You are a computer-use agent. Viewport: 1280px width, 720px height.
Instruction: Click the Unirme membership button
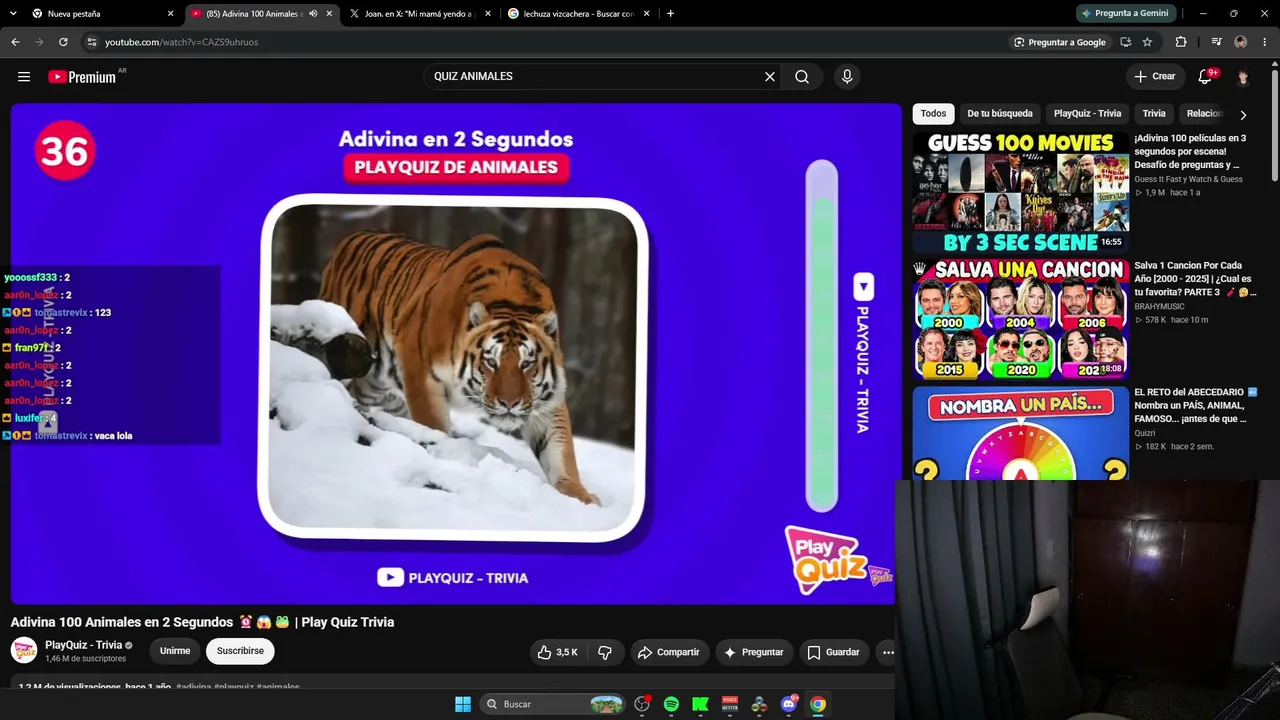[x=175, y=651]
